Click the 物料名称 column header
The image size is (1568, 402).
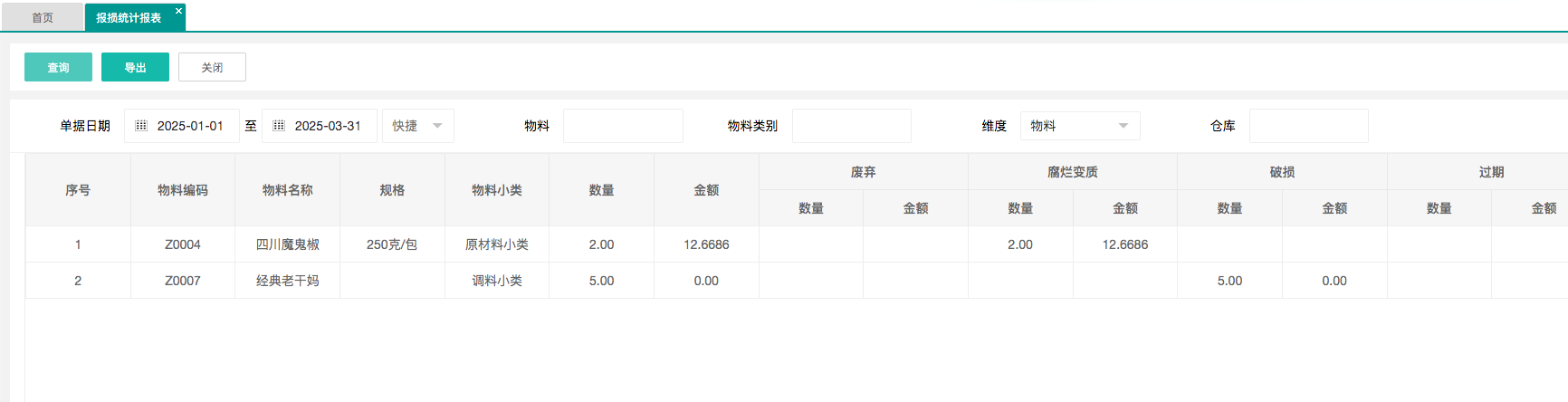coord(287,190)
